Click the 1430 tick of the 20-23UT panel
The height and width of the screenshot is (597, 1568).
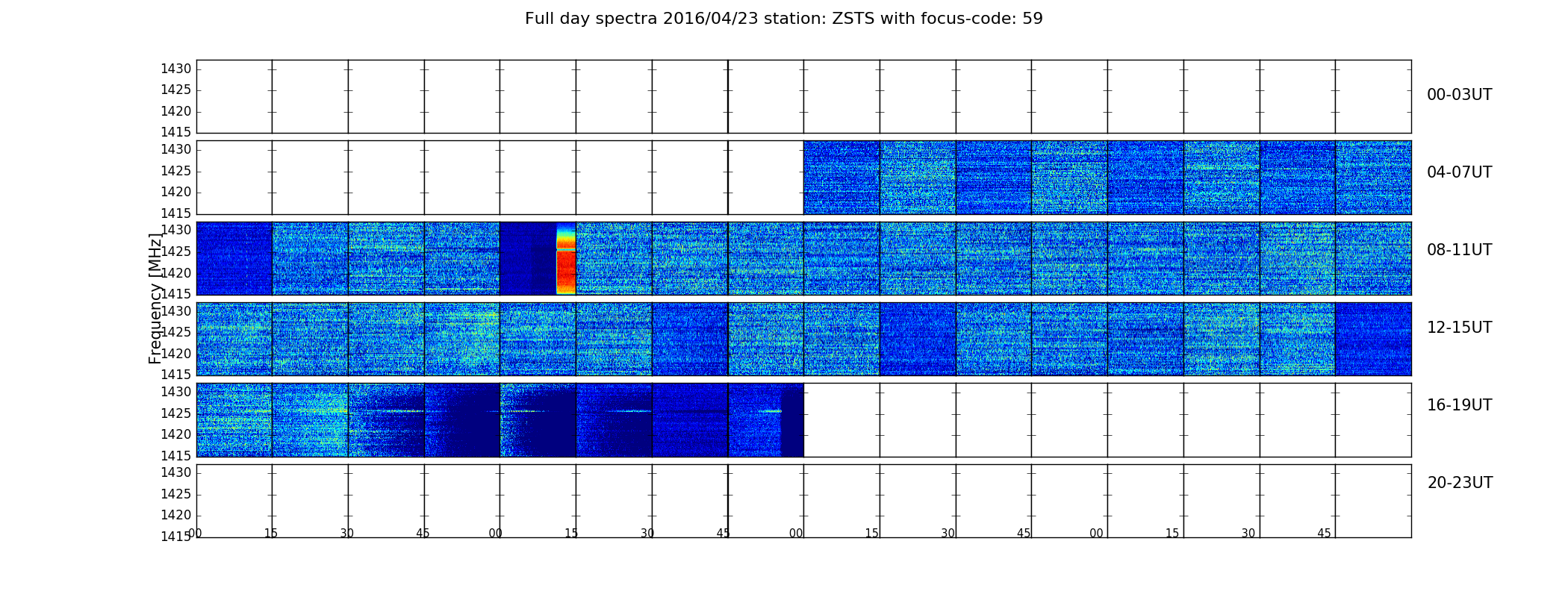(175, 473)
